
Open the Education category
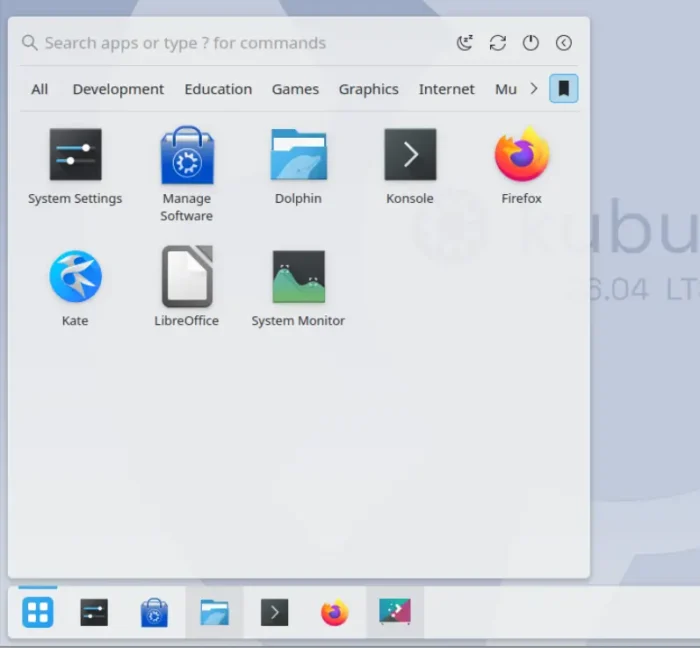(x=218, y=89)
